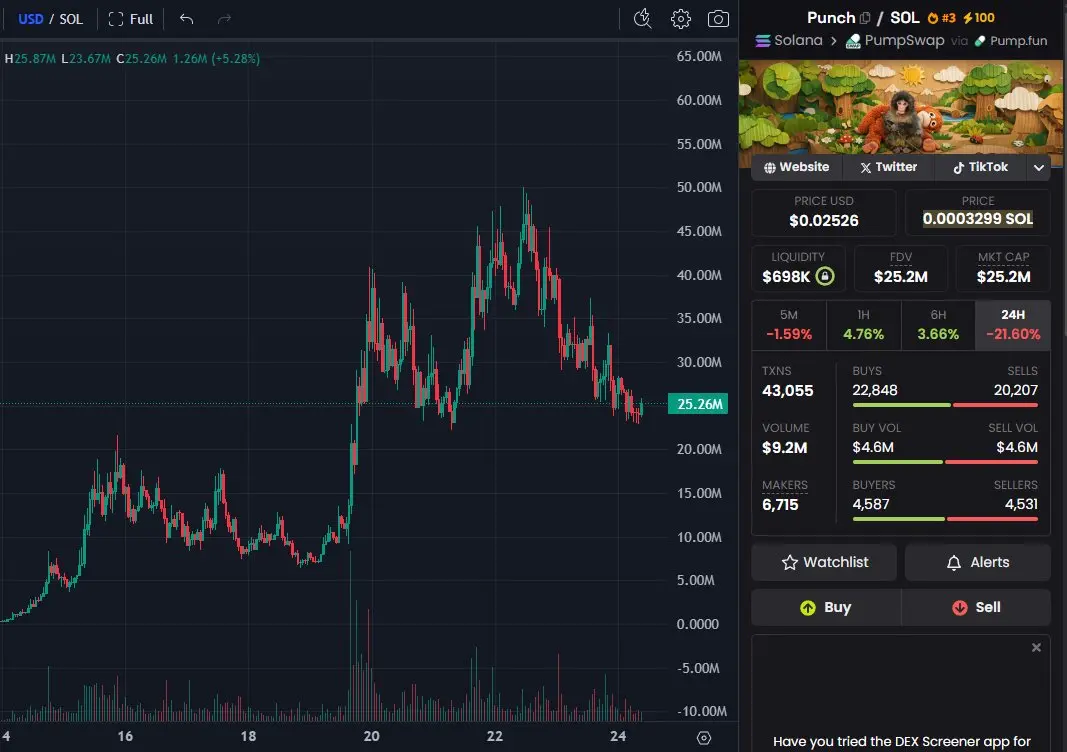This screenshot has width=1067, height=752.
Task: Switch chart price to SOL
Action: (x=71, y=19)
